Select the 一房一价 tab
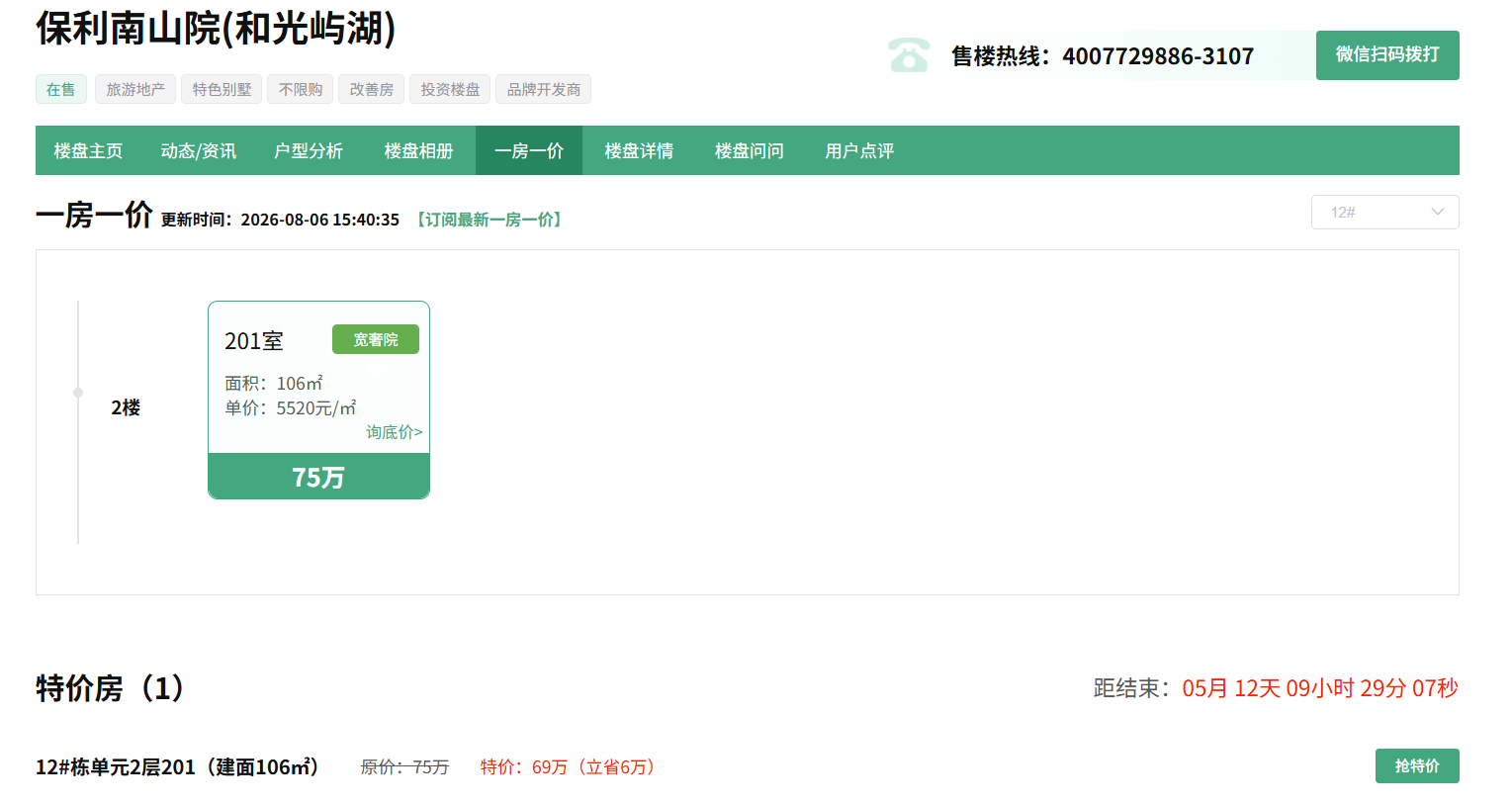Viewport: 1512px width, 804px height. (529, 151)
